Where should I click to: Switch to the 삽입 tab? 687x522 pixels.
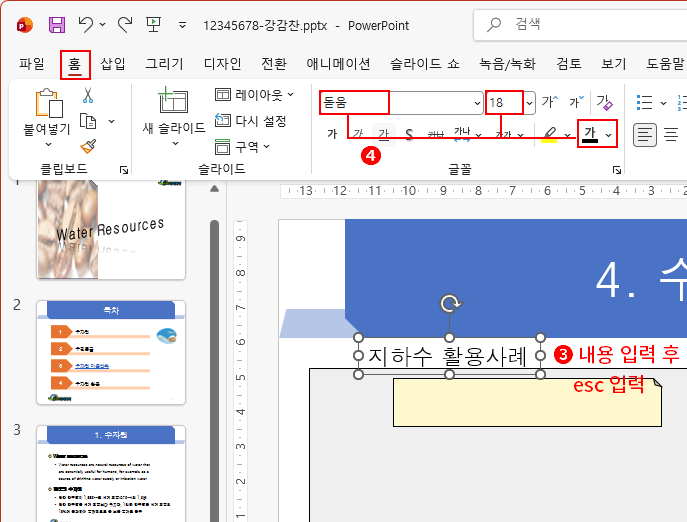click(113, 64)
